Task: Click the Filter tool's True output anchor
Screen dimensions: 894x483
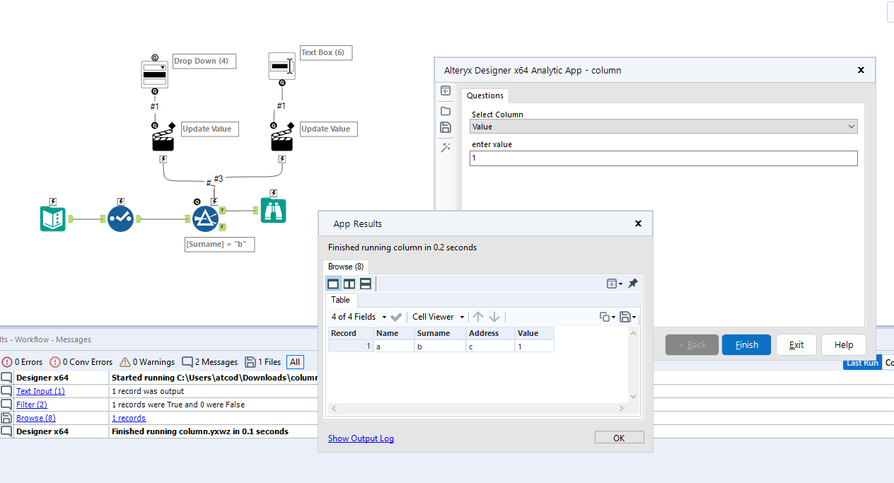Action: (222, 210)
